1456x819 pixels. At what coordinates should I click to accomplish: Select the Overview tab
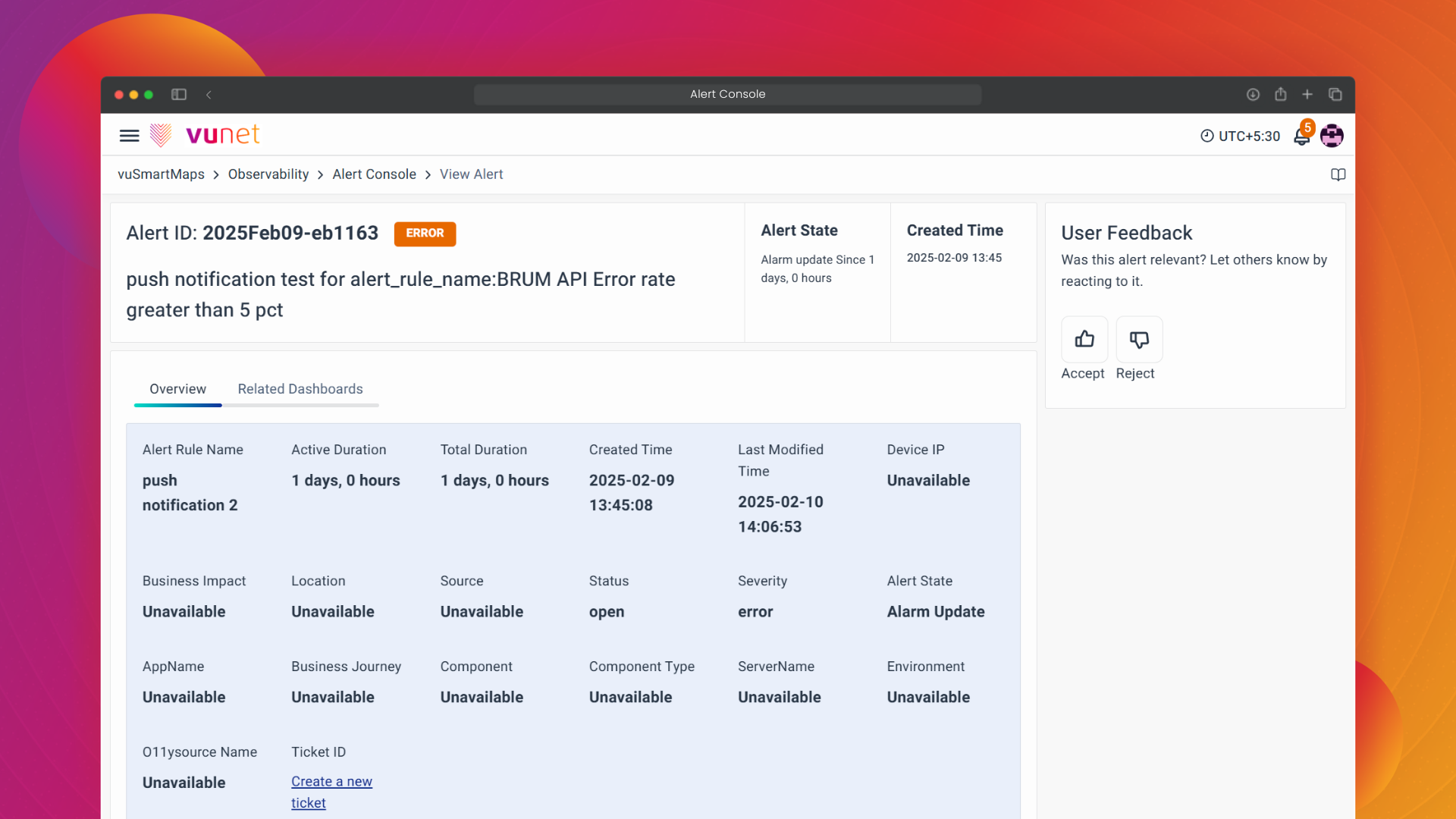177,389
